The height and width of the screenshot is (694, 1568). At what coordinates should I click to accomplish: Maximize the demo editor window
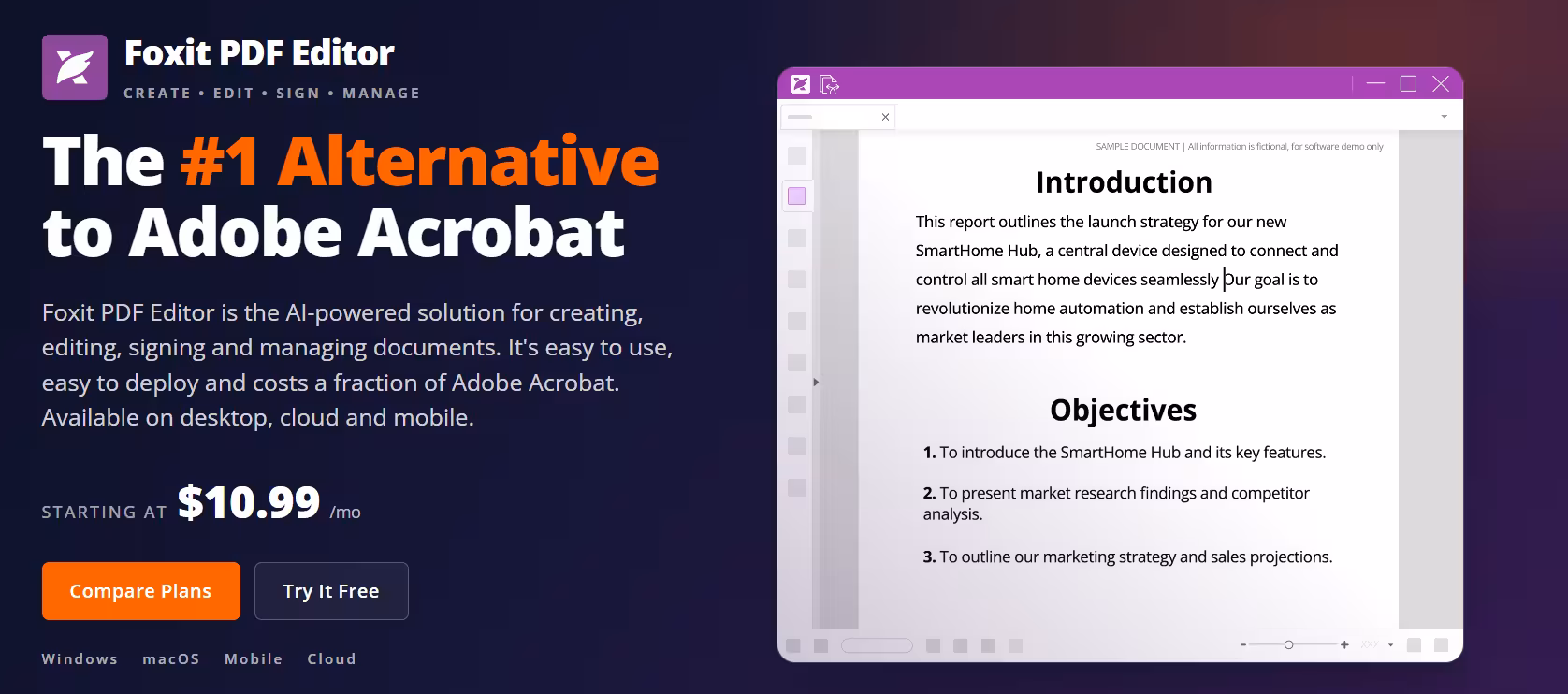point(1408,83)
